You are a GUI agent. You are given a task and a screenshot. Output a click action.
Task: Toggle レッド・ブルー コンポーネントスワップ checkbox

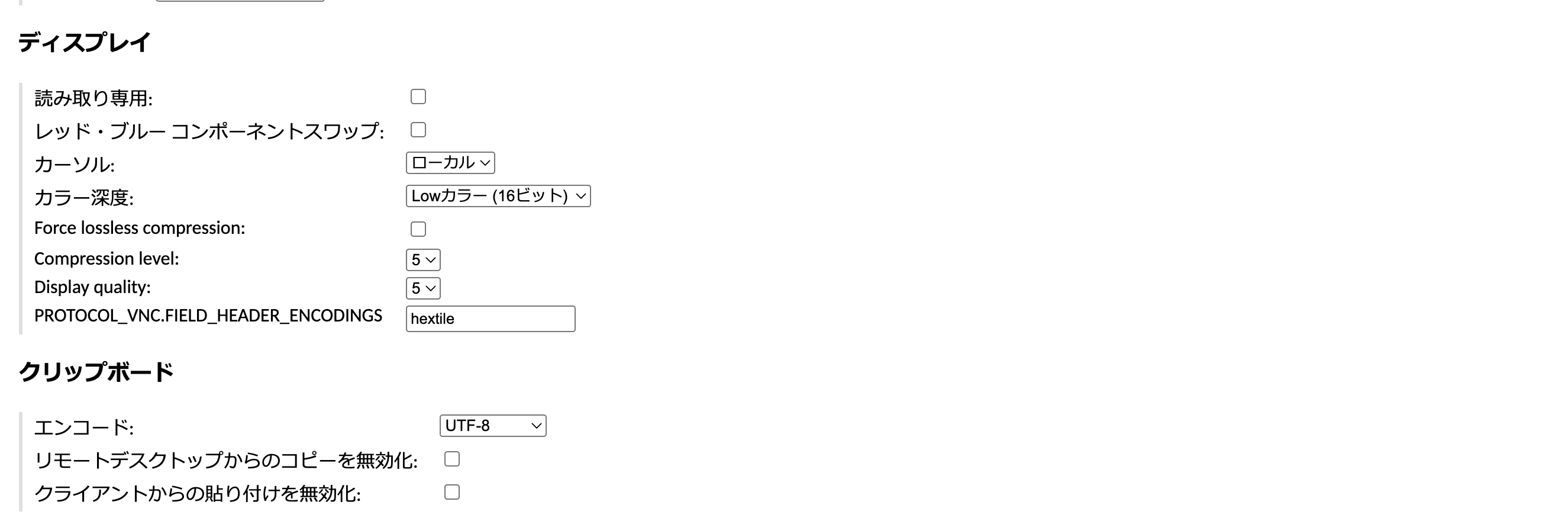418,130
